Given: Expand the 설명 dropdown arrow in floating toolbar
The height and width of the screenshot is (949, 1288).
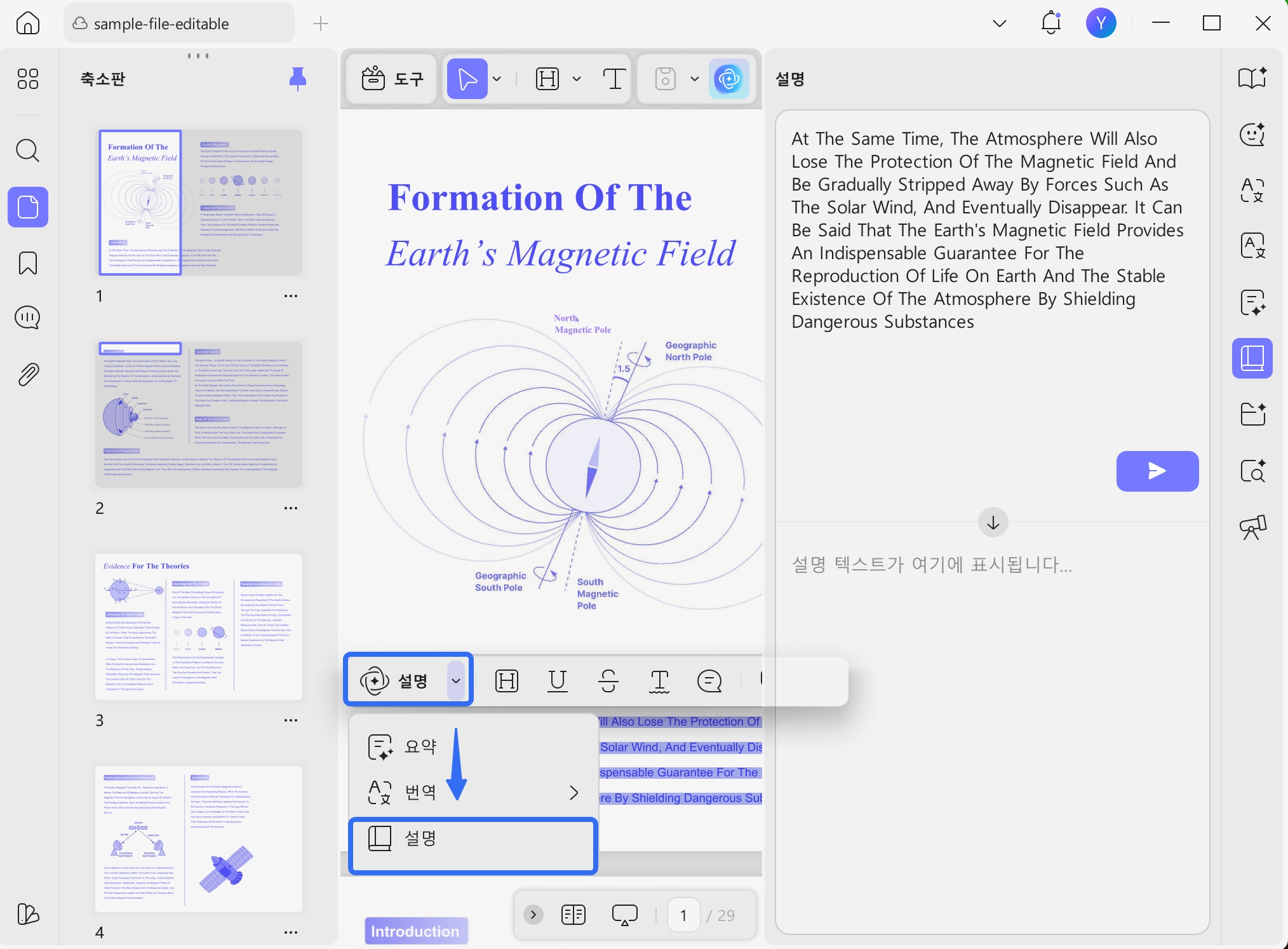Looking at the screenshot, I should click(456, 681).
